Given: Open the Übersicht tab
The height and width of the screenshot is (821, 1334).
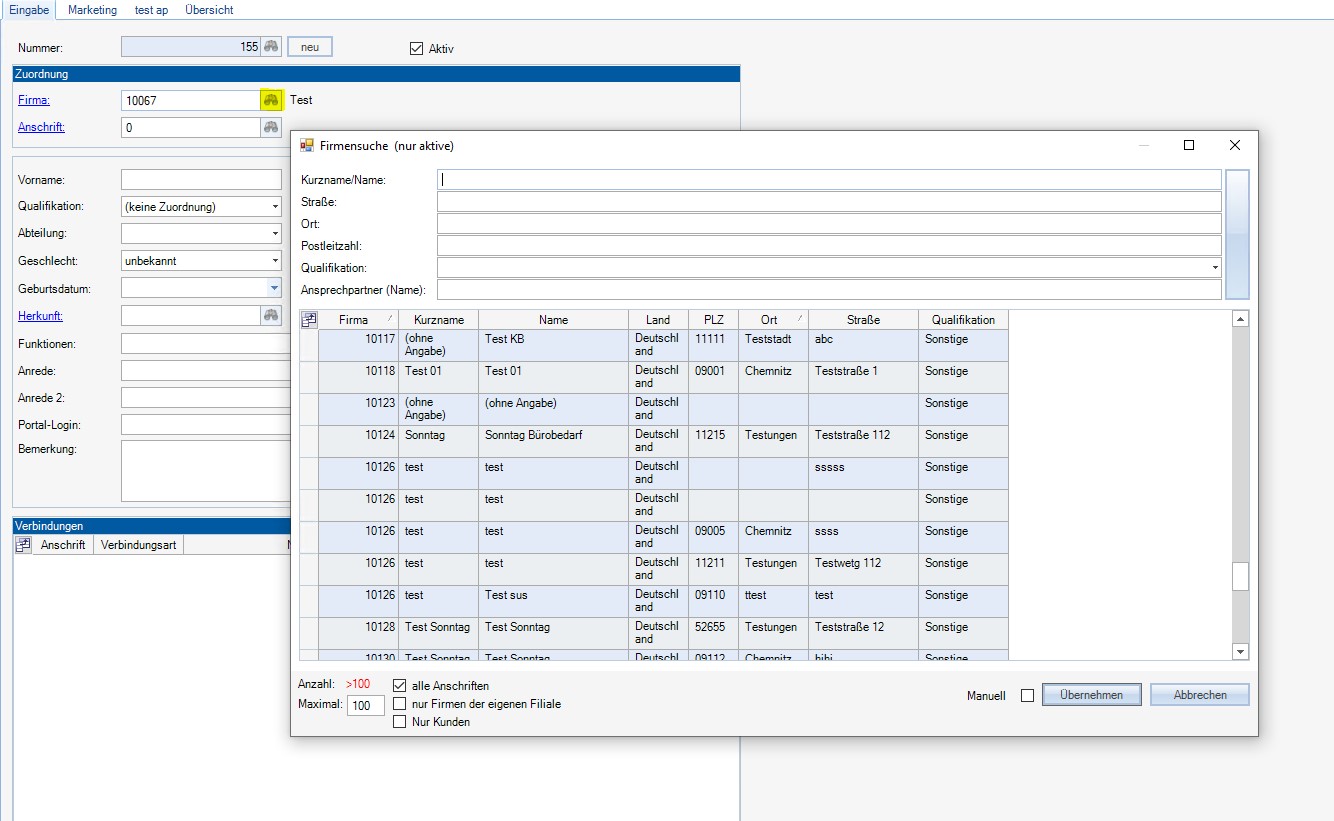Looking at the screenshot, I should 209,10.
